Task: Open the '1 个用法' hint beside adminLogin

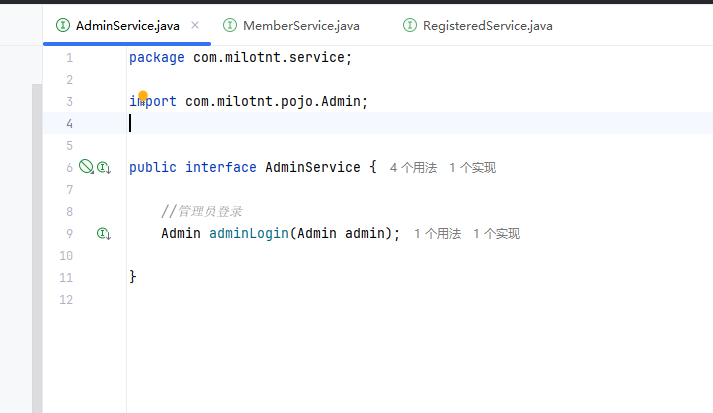Action: coord(437,234)
